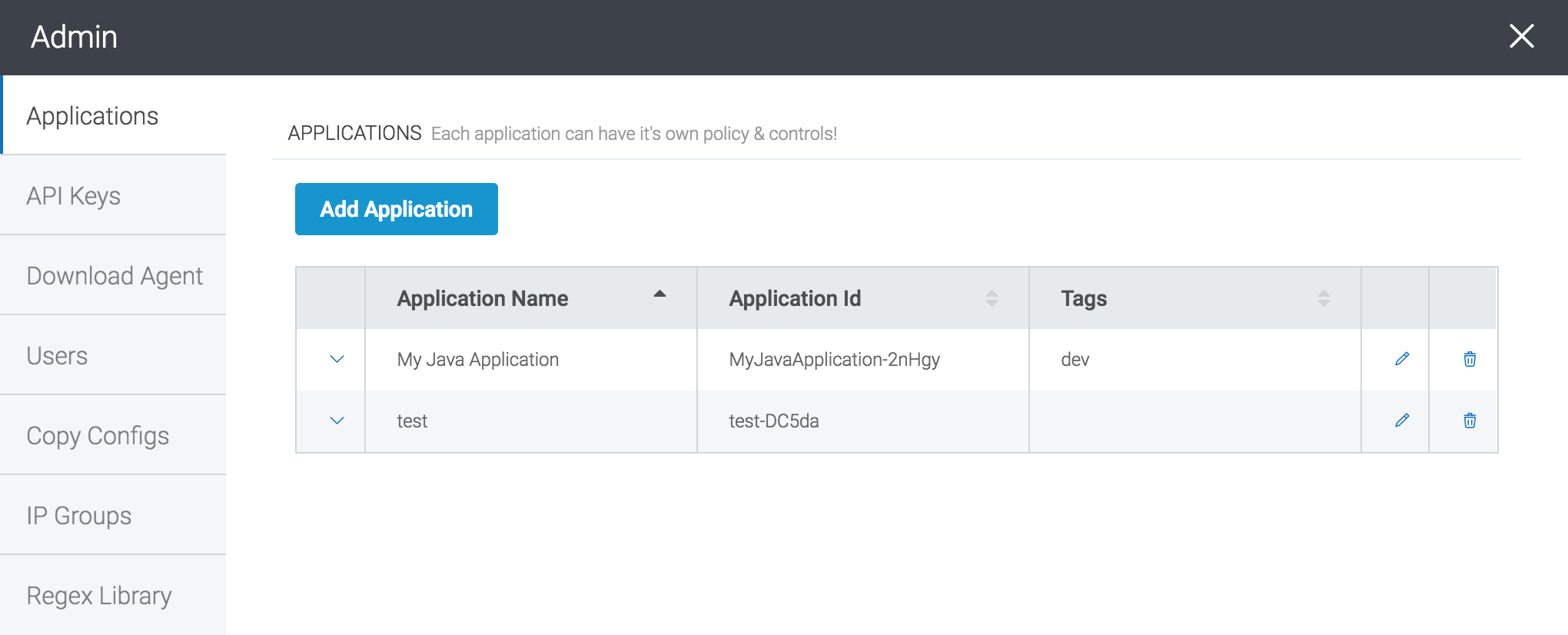
Task: Edit My Java Application with pencil icon
Action: click(1402, 359)
